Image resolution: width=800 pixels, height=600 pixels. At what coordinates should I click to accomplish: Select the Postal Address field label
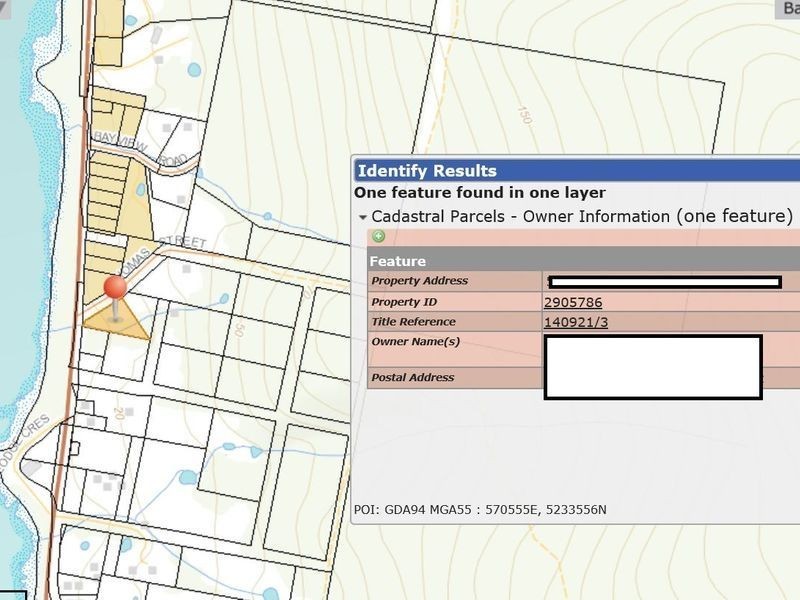[x=413, y=378]
